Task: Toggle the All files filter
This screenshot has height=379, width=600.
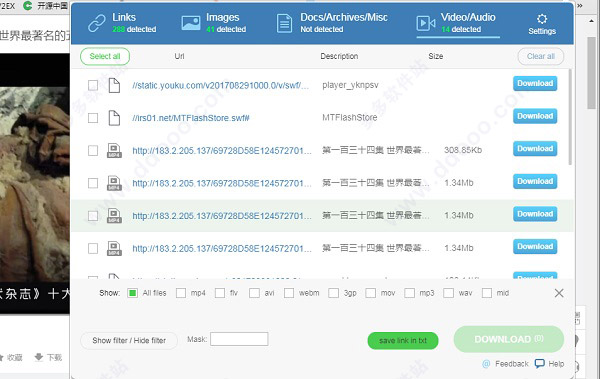Action: point(132,293)
